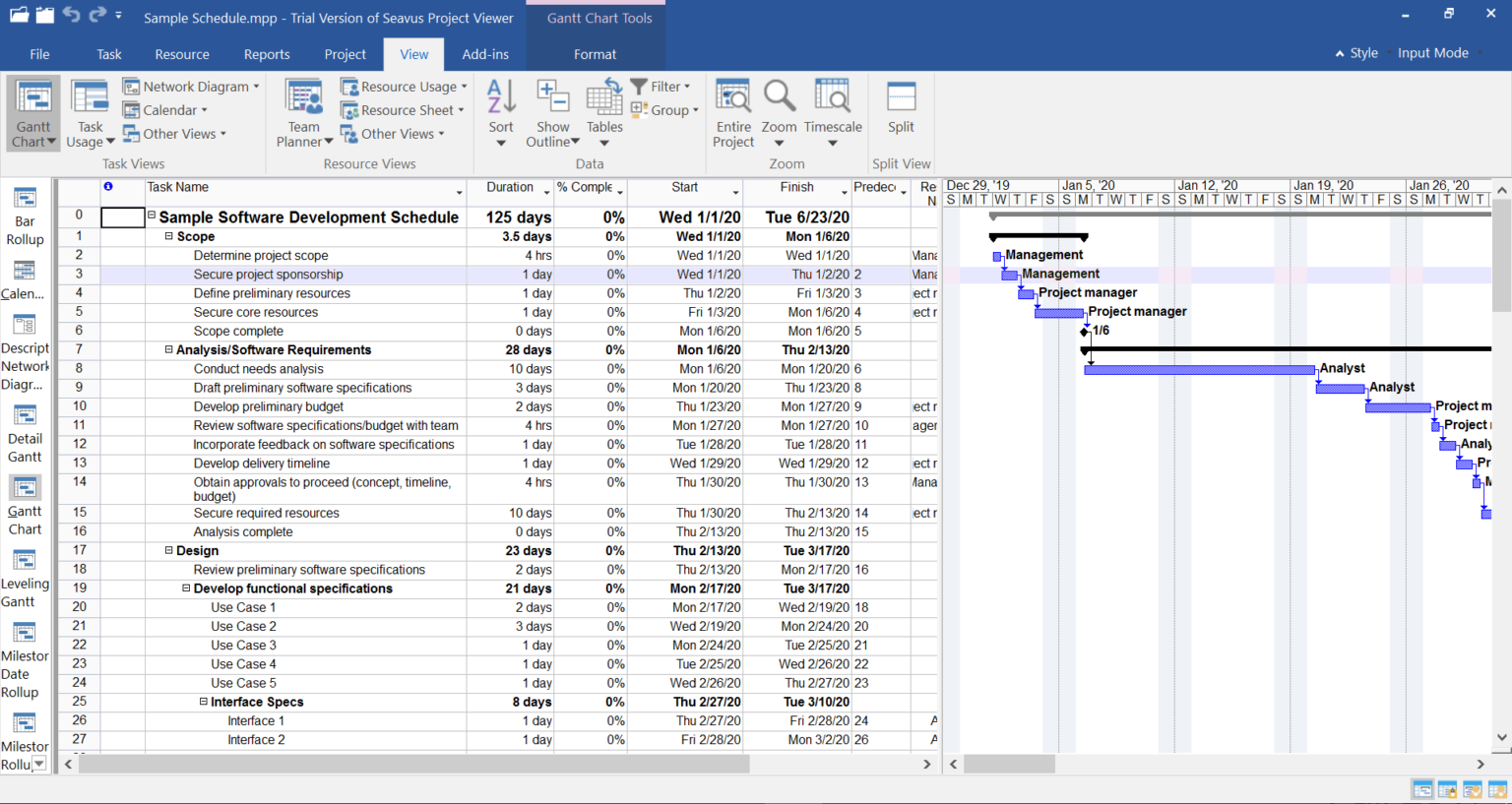Open the Filter dropdown
The image size is (1512, 804).
[661, 87]
